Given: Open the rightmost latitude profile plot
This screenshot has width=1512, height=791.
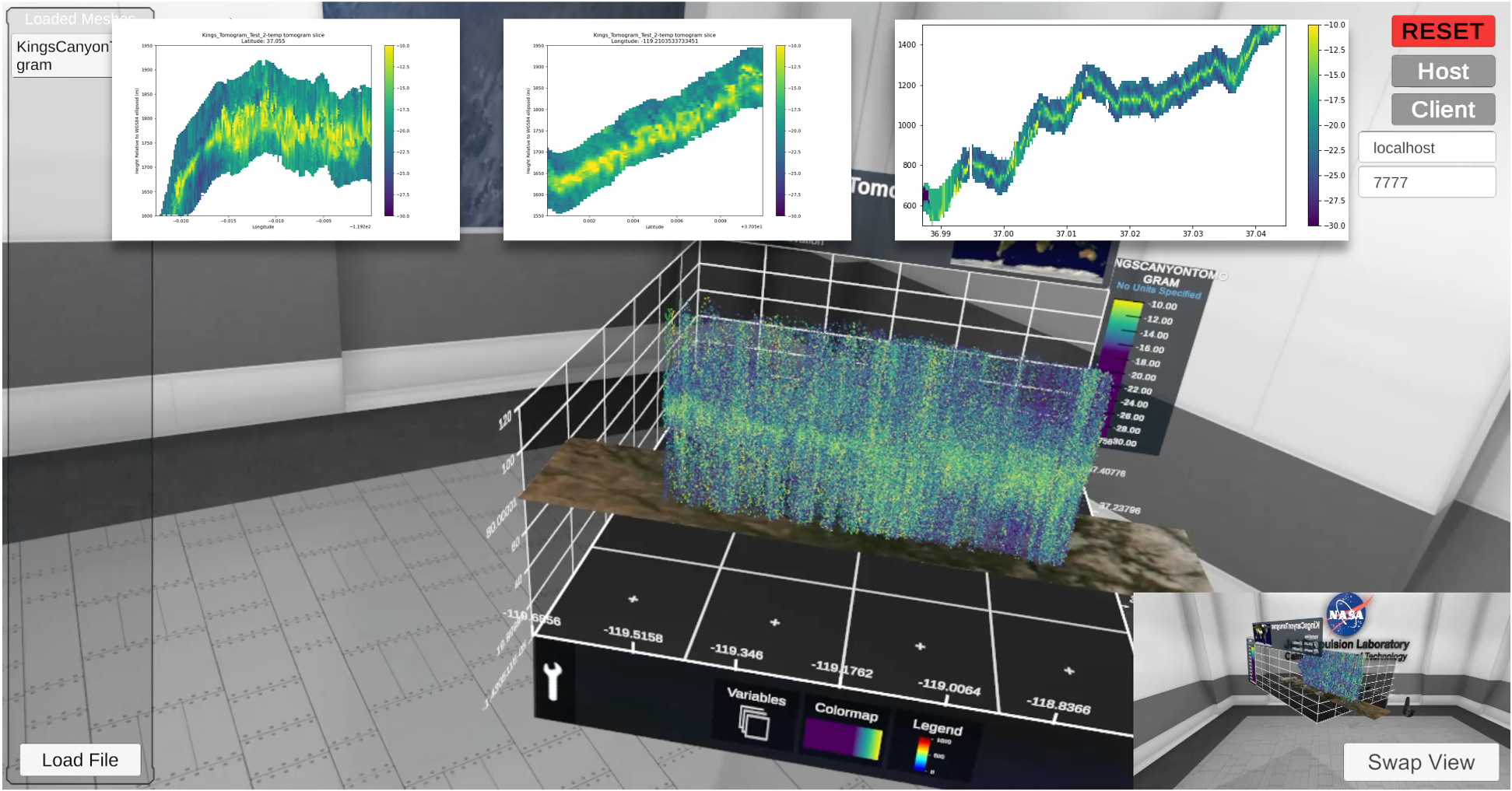Looking at the screenshot, I should (x=1121, y=130).
